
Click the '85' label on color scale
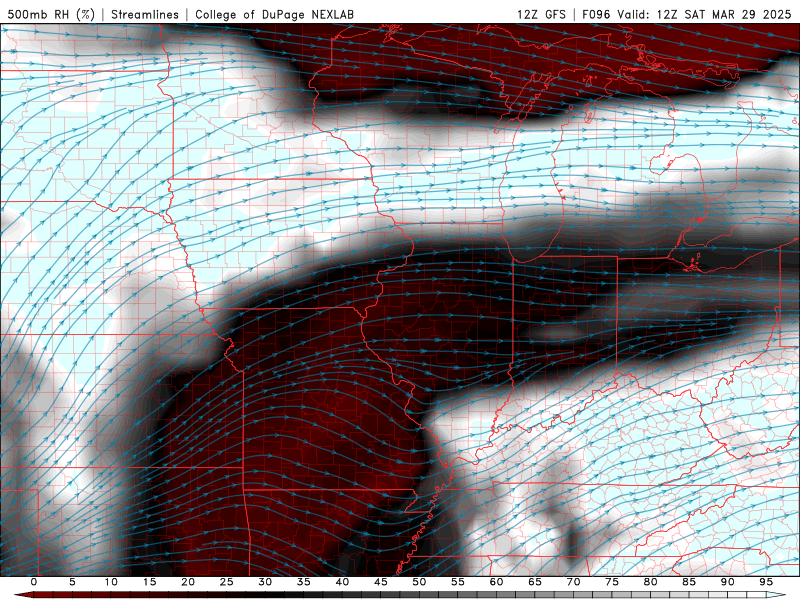click(x=689, y=582)
